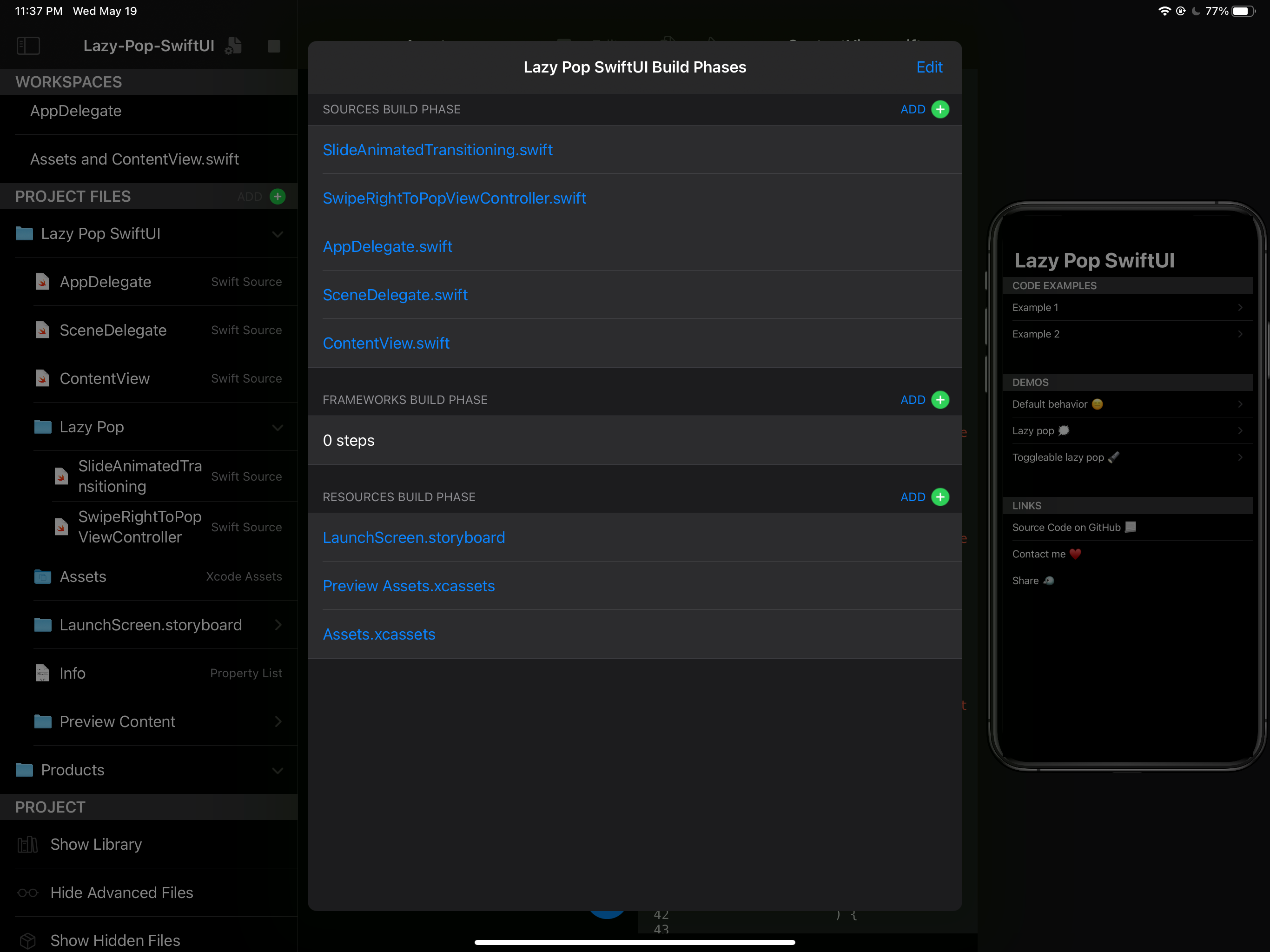Toggle Hide Advanced Files
Screen dimensions: 1270x952
coord(121,893)
